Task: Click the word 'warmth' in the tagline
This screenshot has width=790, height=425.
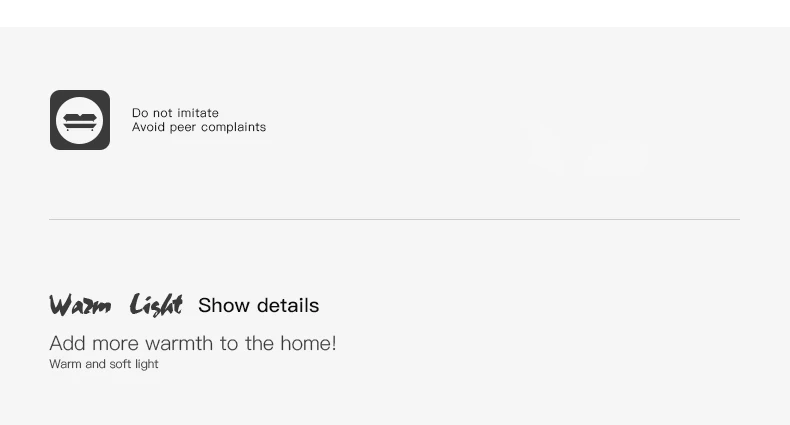Action: [x=179, y=343]
